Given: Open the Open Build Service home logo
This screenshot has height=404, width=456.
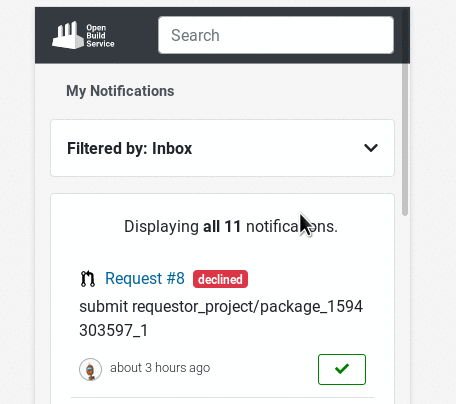Looking at the screenshot, I should coord(83,35).
